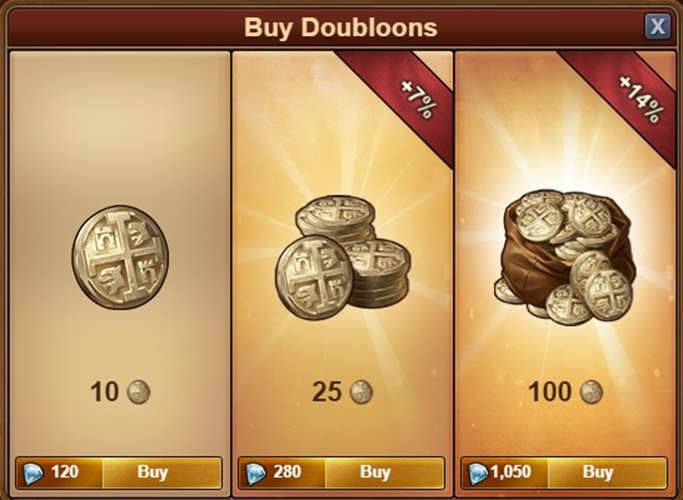Select the 10 doubloons quantity label
Screen dimensions: 683x500
105,392
